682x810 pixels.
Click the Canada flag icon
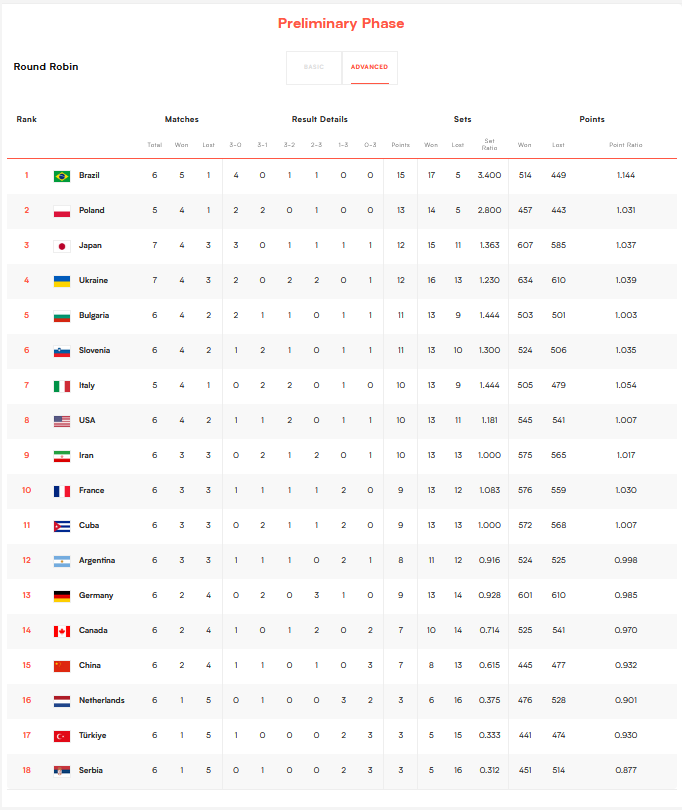click(61, 631)
